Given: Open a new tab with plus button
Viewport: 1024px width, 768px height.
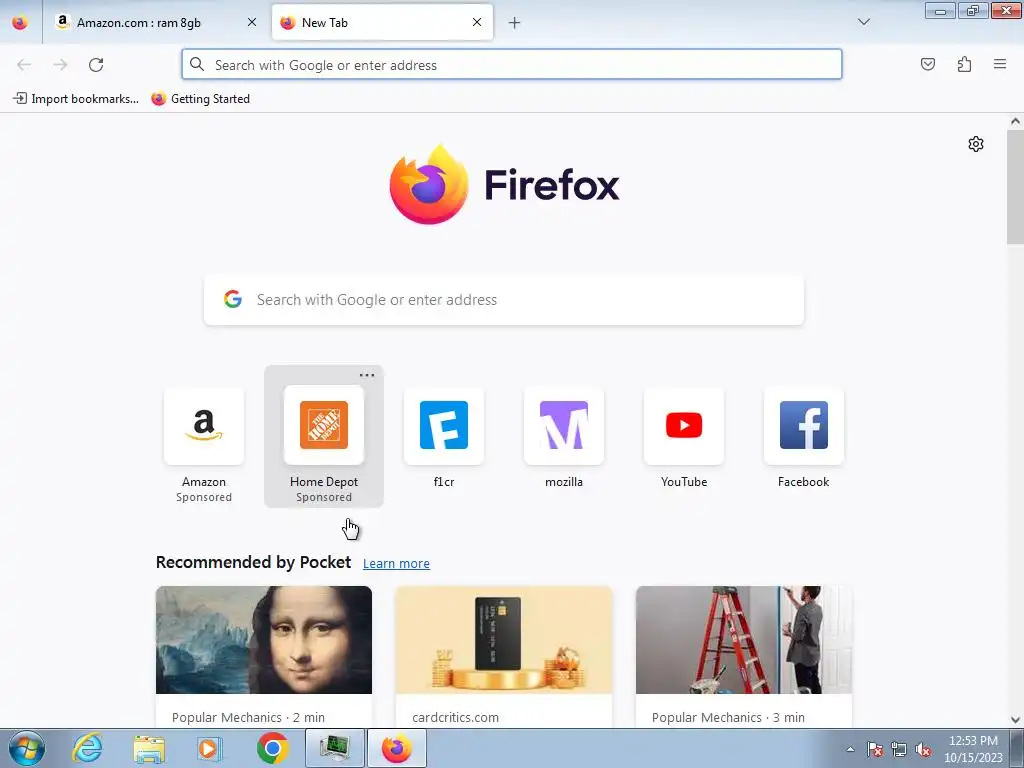Looking at the screenshot, I should pos(515,23).
